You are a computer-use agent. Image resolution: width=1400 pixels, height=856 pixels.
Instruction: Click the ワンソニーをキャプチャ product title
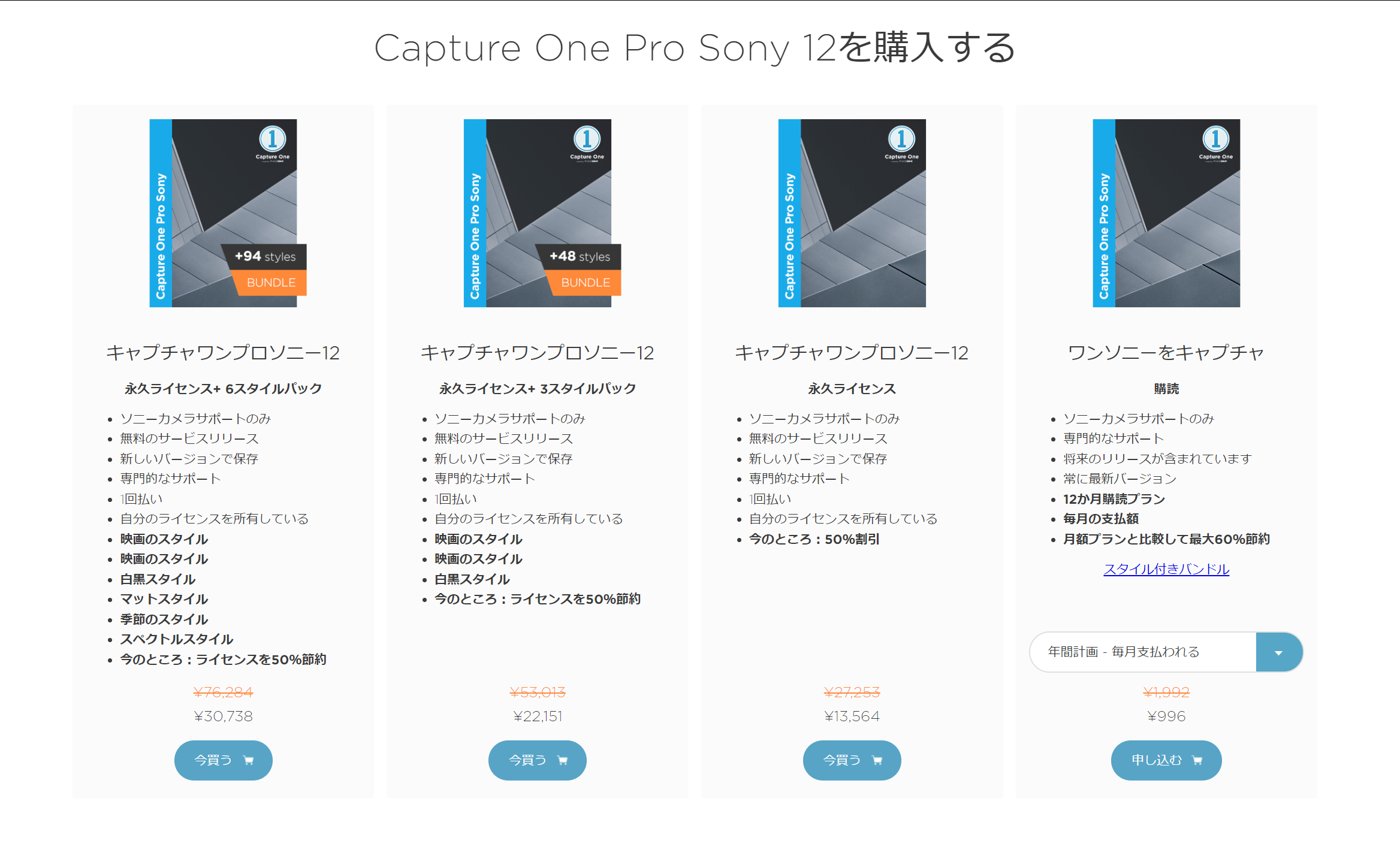pyautogui.click(x=1166, y=353)
